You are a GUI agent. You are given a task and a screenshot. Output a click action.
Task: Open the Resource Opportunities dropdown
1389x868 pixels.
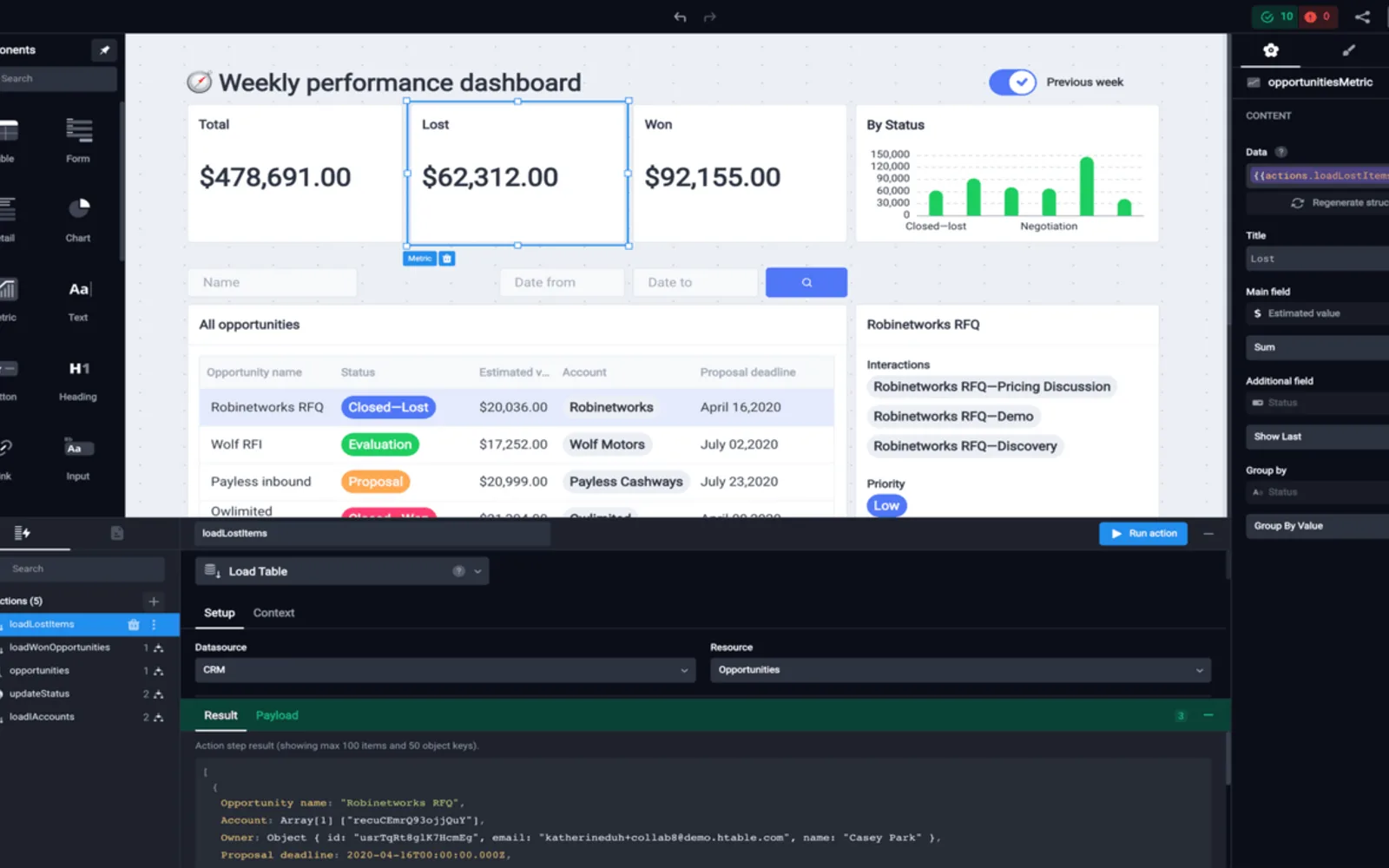coord(960,670)
